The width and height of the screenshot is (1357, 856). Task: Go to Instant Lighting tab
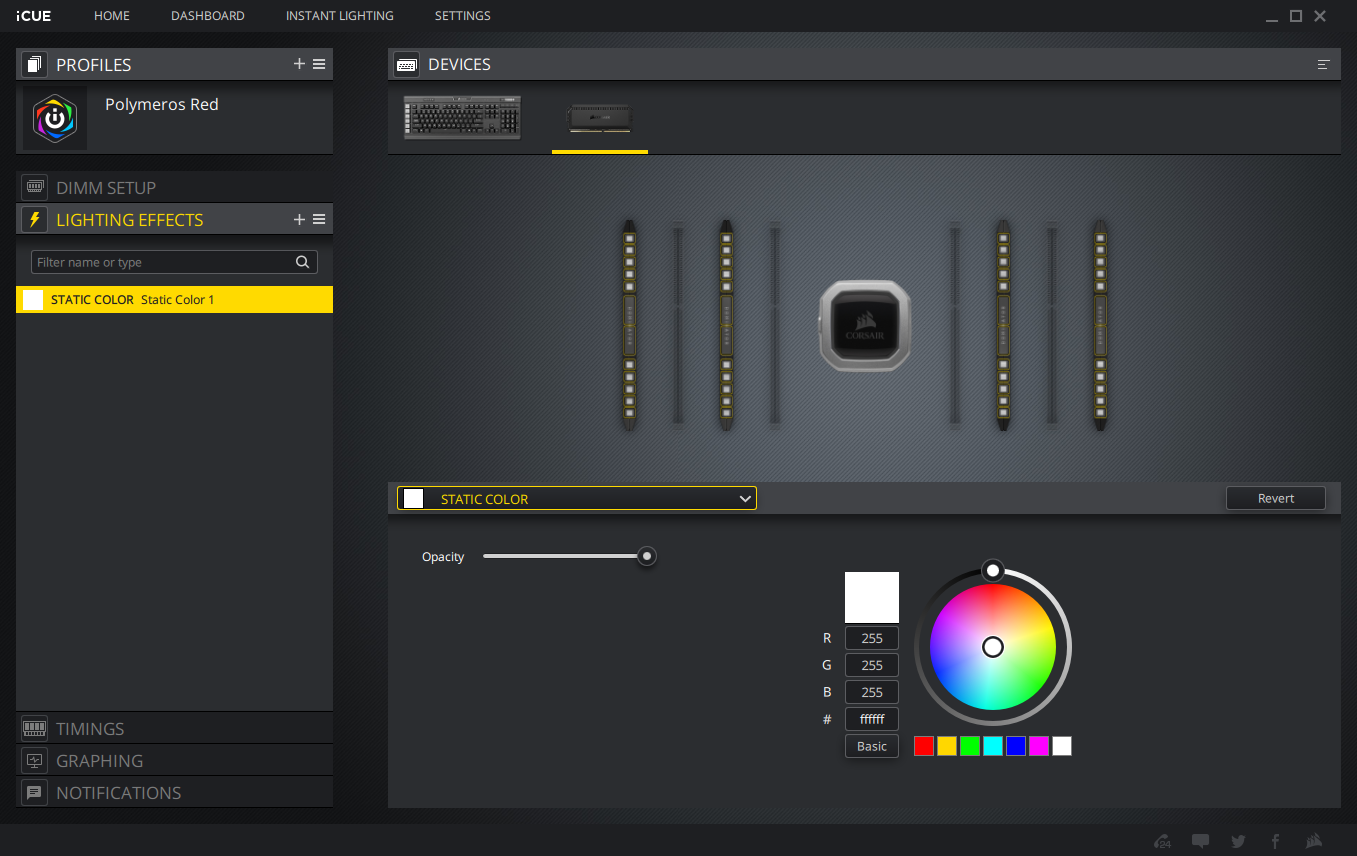point(339,16)
